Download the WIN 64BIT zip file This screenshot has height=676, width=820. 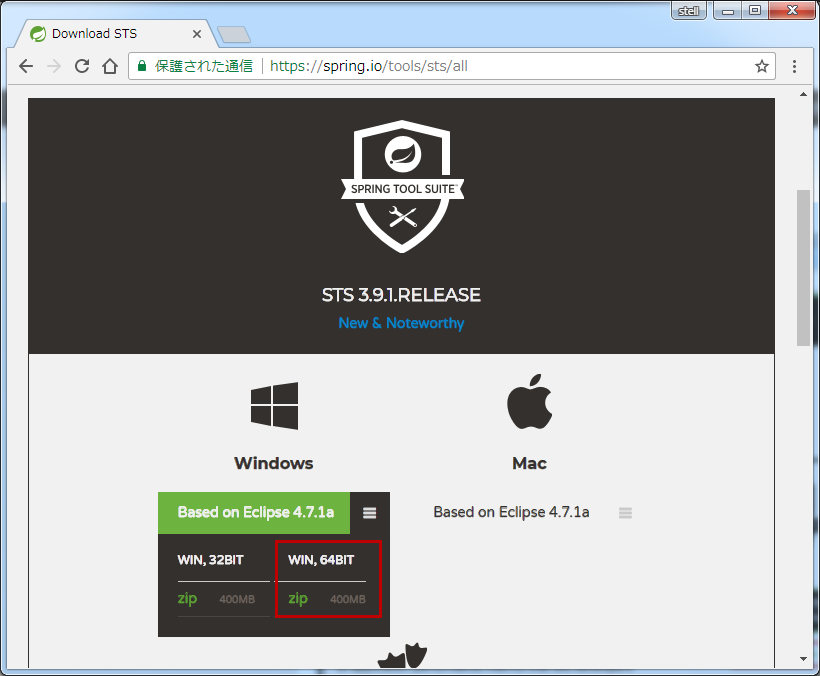298,598
